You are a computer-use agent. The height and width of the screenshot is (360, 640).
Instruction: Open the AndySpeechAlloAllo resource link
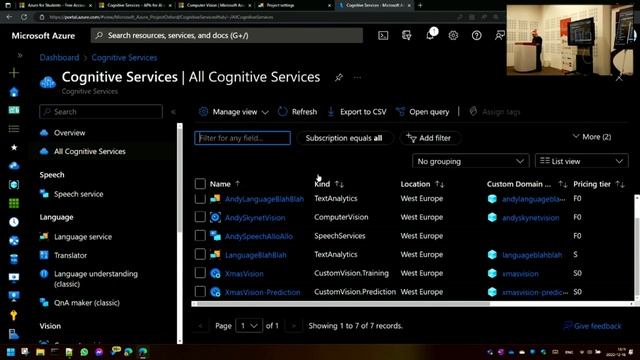[259, 236]
